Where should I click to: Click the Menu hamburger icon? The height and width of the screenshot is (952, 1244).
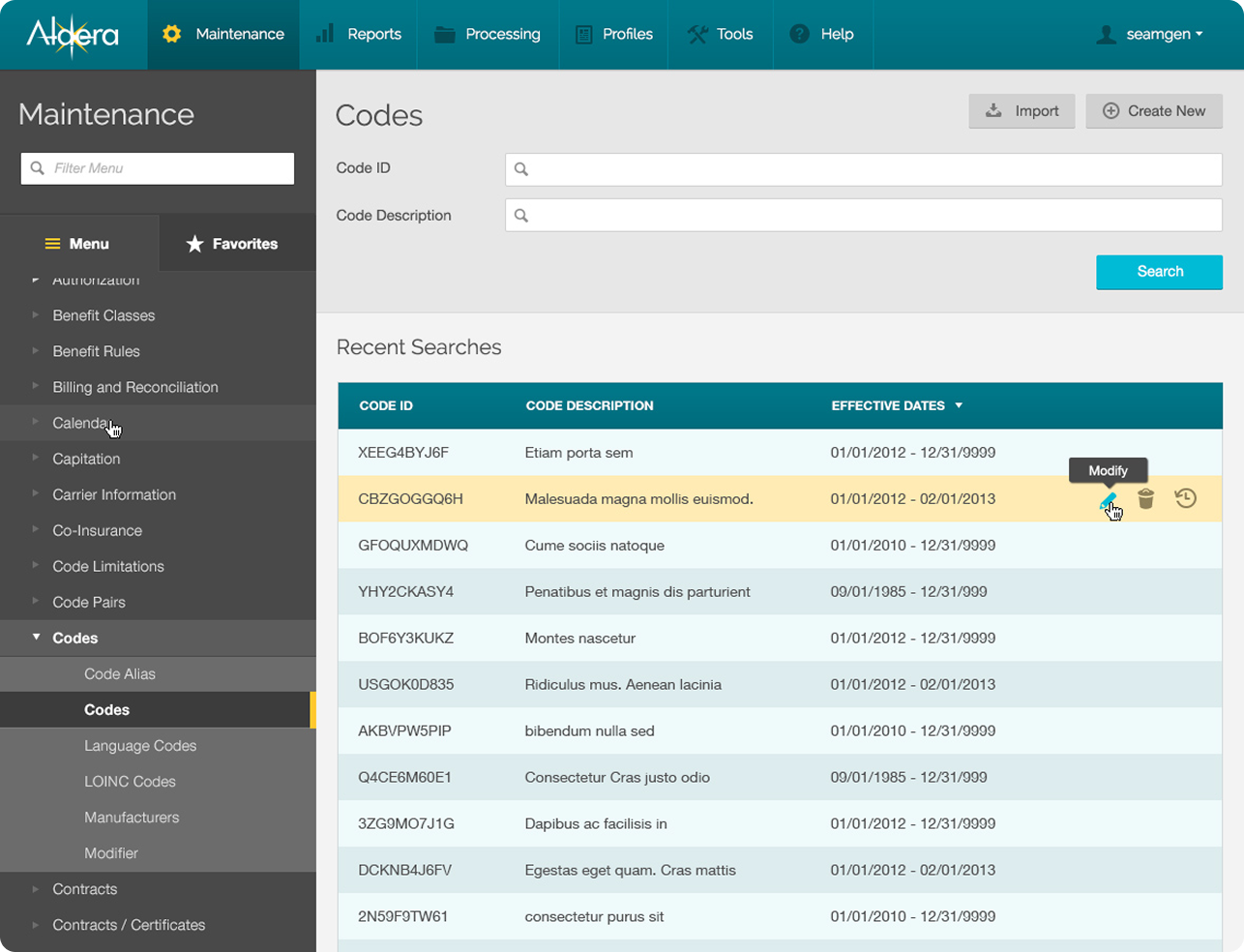[x=53, y=244]
